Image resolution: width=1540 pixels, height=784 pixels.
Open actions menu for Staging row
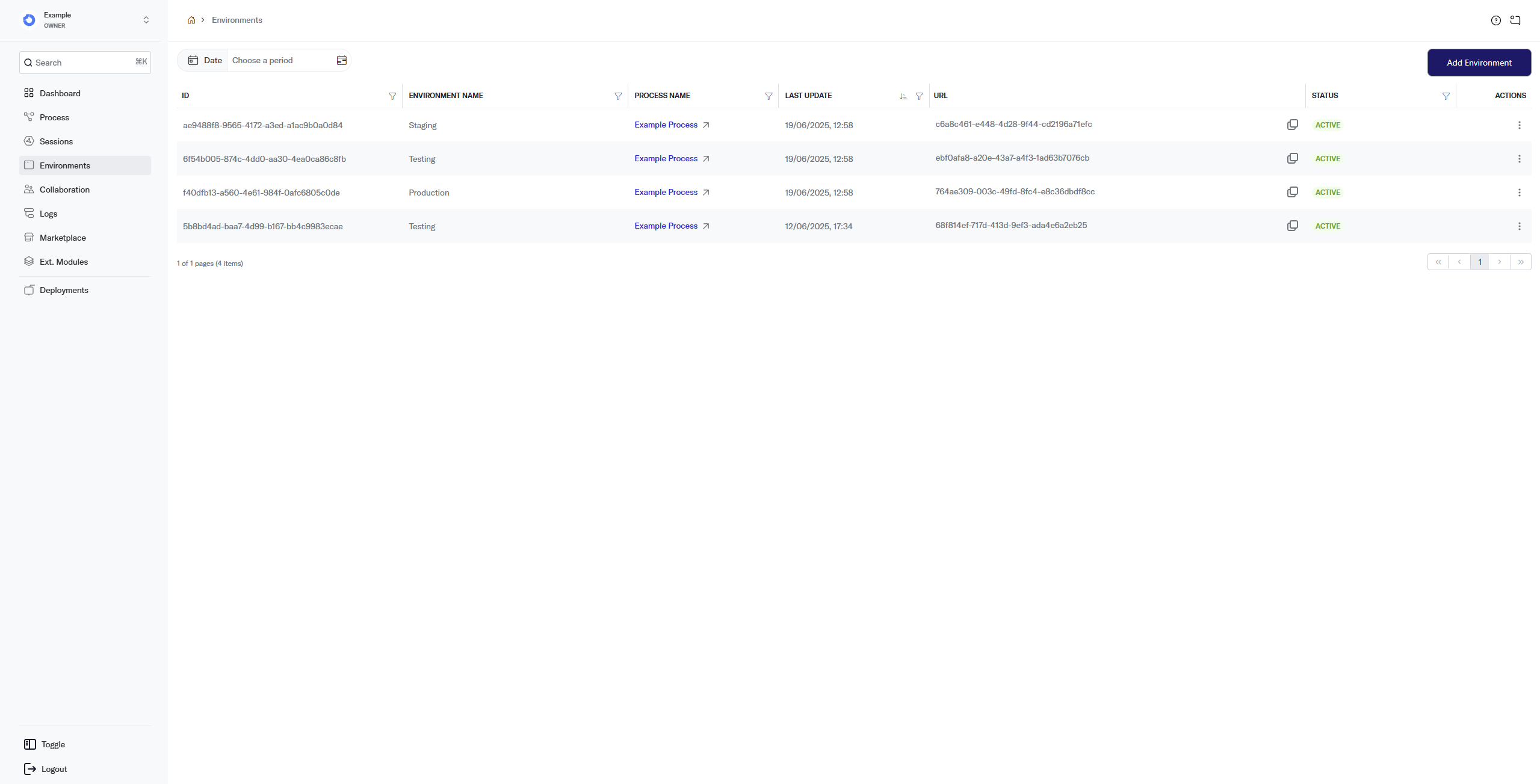click(x=1520, y=125)
